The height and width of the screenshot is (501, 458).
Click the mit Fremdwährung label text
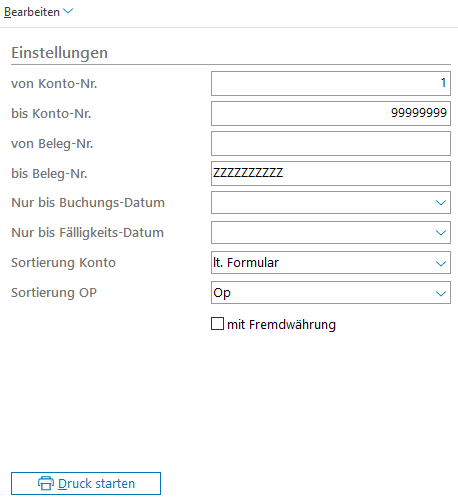pos(281,324)
